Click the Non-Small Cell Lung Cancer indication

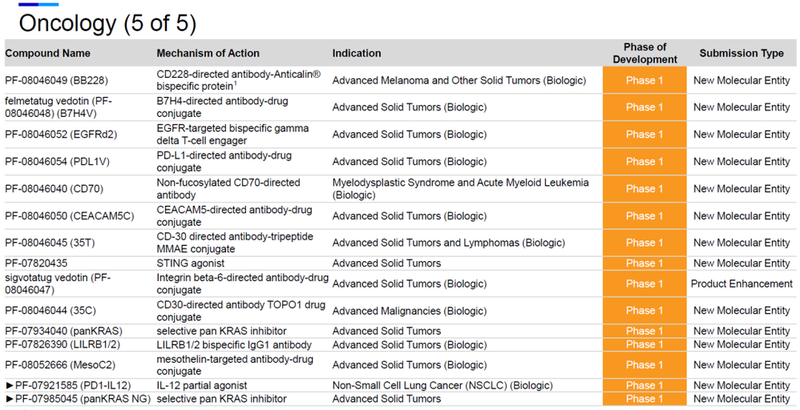coord(462,385)
